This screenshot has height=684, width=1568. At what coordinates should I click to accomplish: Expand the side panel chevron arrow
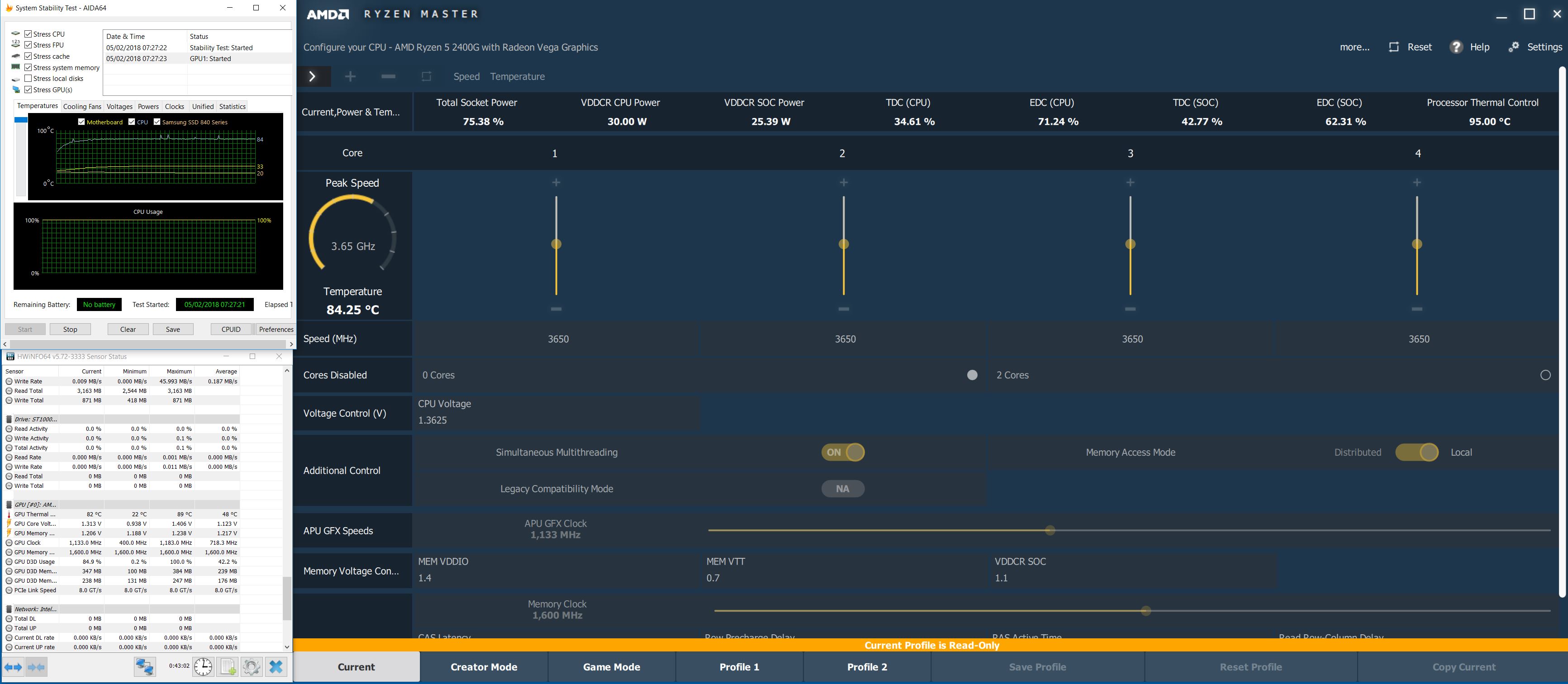coord(312,77)
